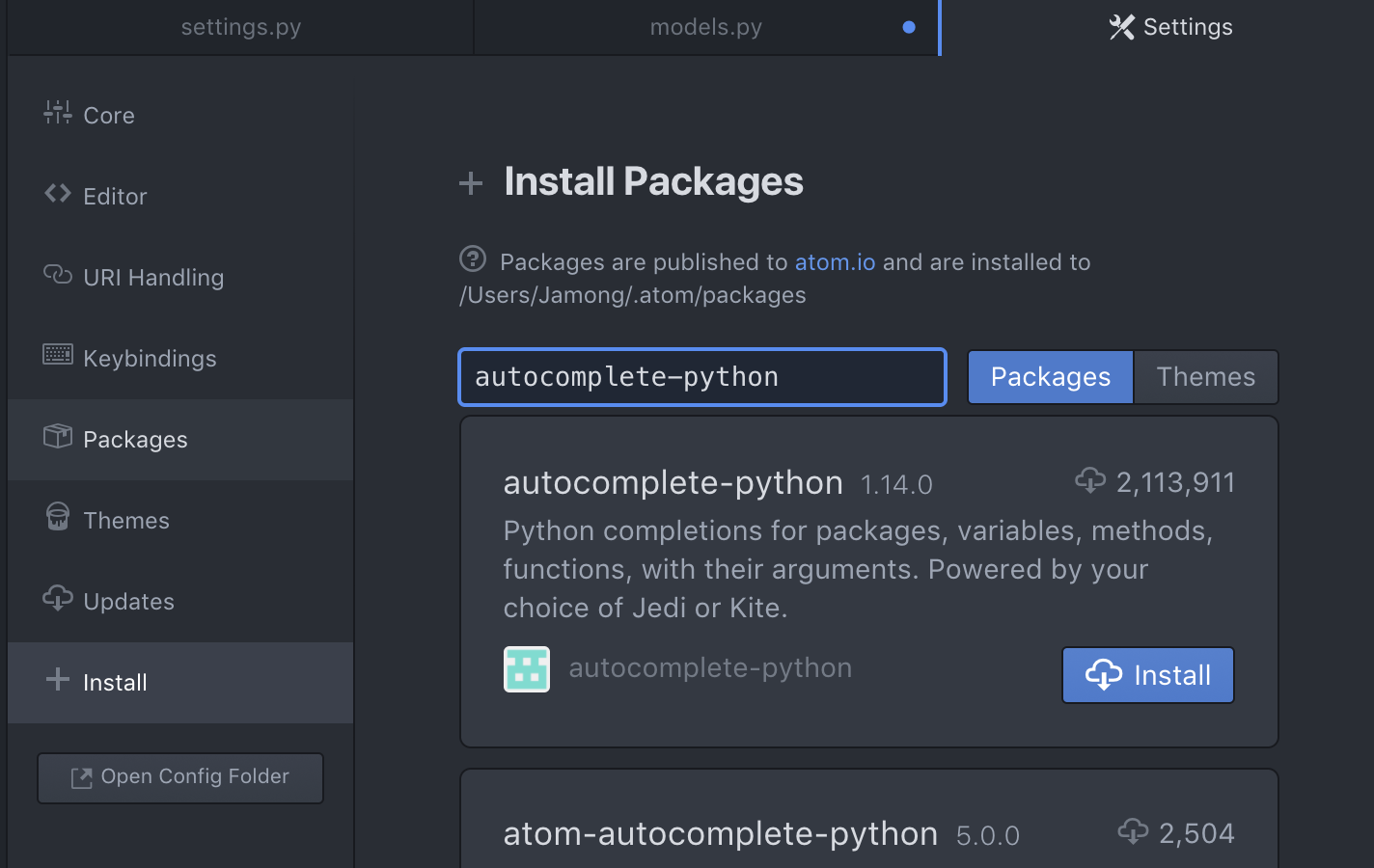Switch to the settings.py tab
1374x868 pixels.
(241, 27)
